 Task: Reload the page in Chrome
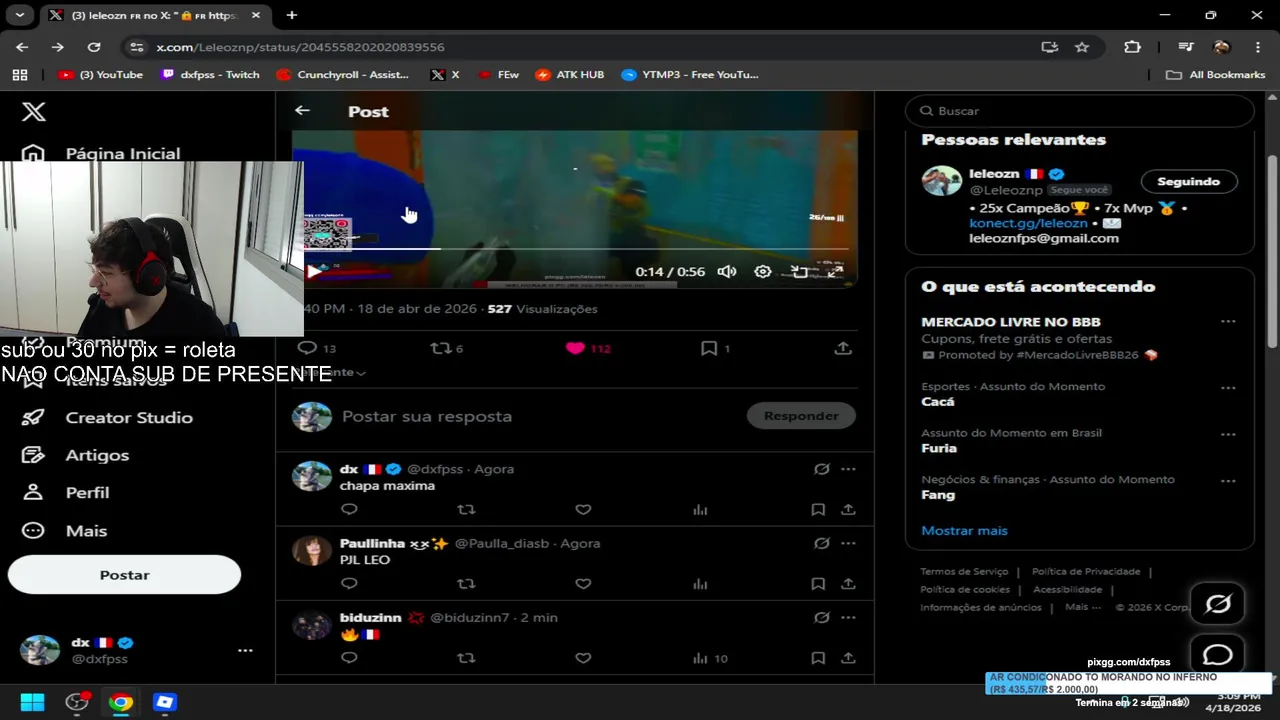click(94, 47)
